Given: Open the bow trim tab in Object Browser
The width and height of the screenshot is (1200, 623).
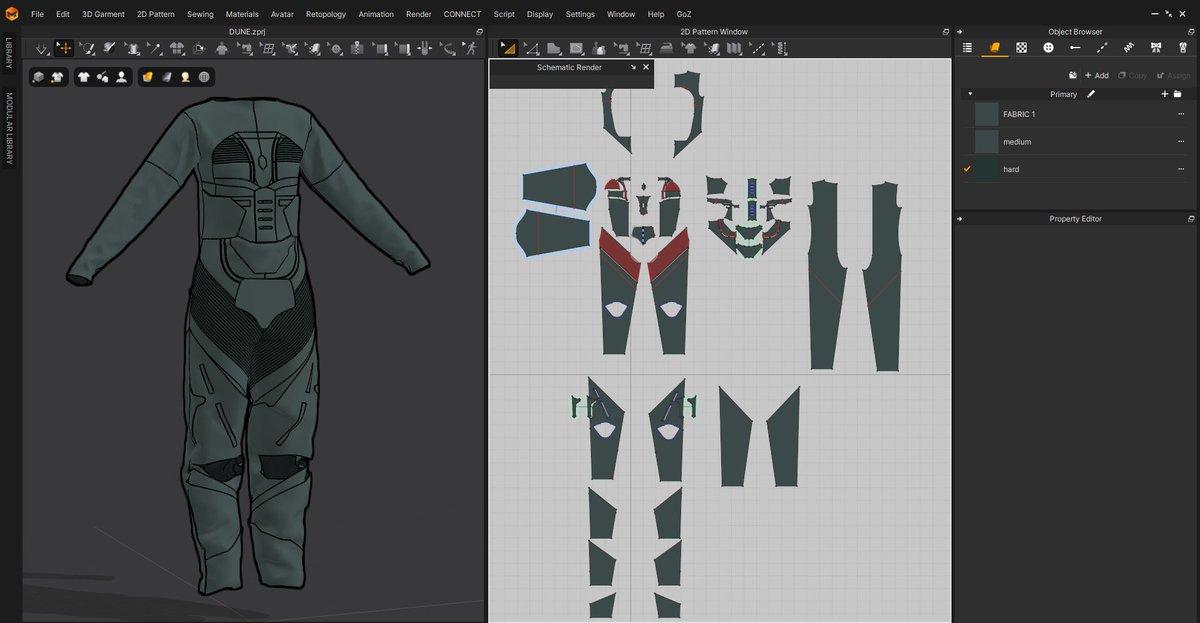Looking at the screenshot, I should tap(1156, 47).
